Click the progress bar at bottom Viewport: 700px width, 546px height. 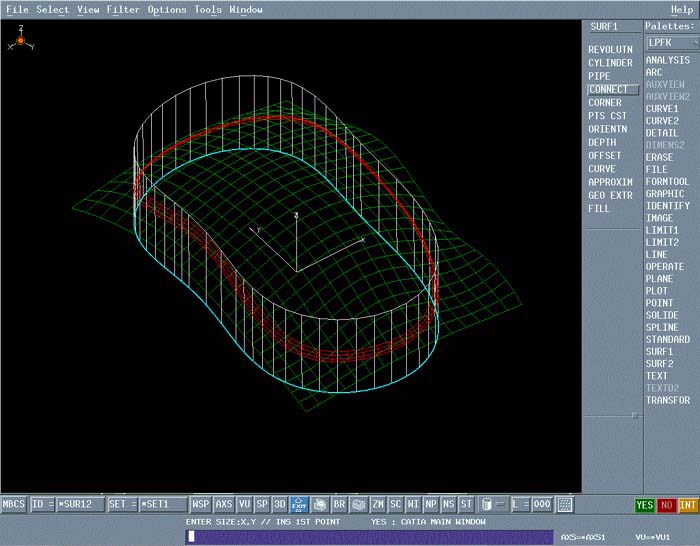click(369, 537)
